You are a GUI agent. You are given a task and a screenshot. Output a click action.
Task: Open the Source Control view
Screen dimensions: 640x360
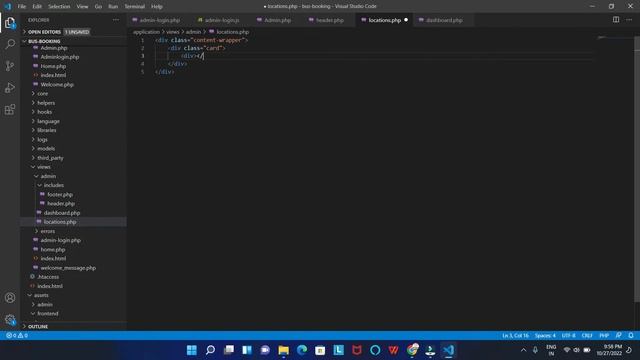coord(10,66)
